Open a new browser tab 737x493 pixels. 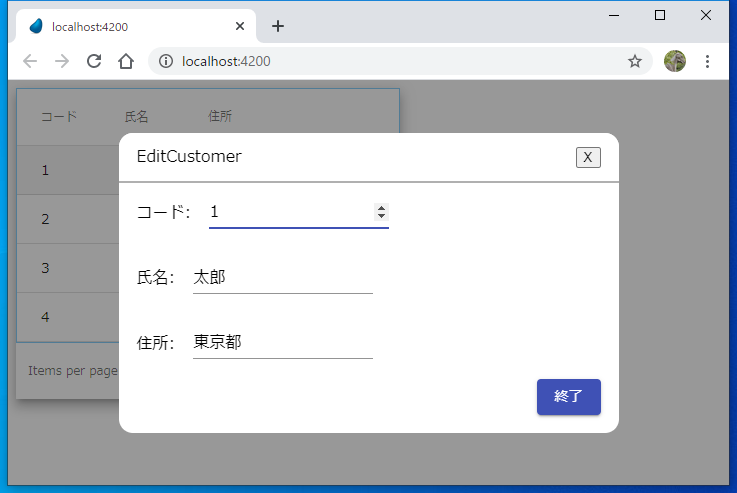pos(278,26)
